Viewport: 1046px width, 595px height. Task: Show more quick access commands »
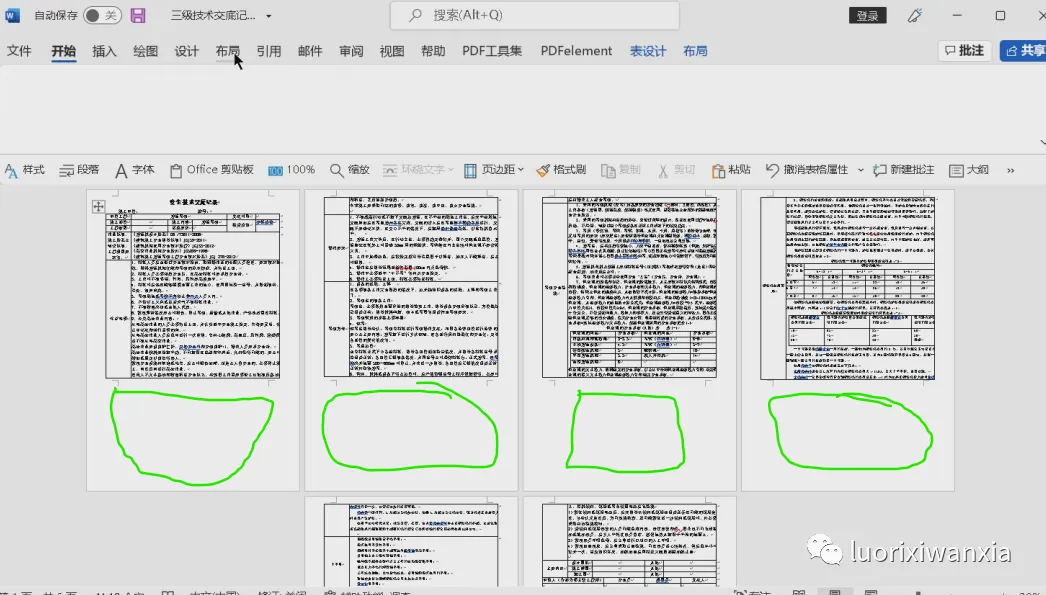1011,170
